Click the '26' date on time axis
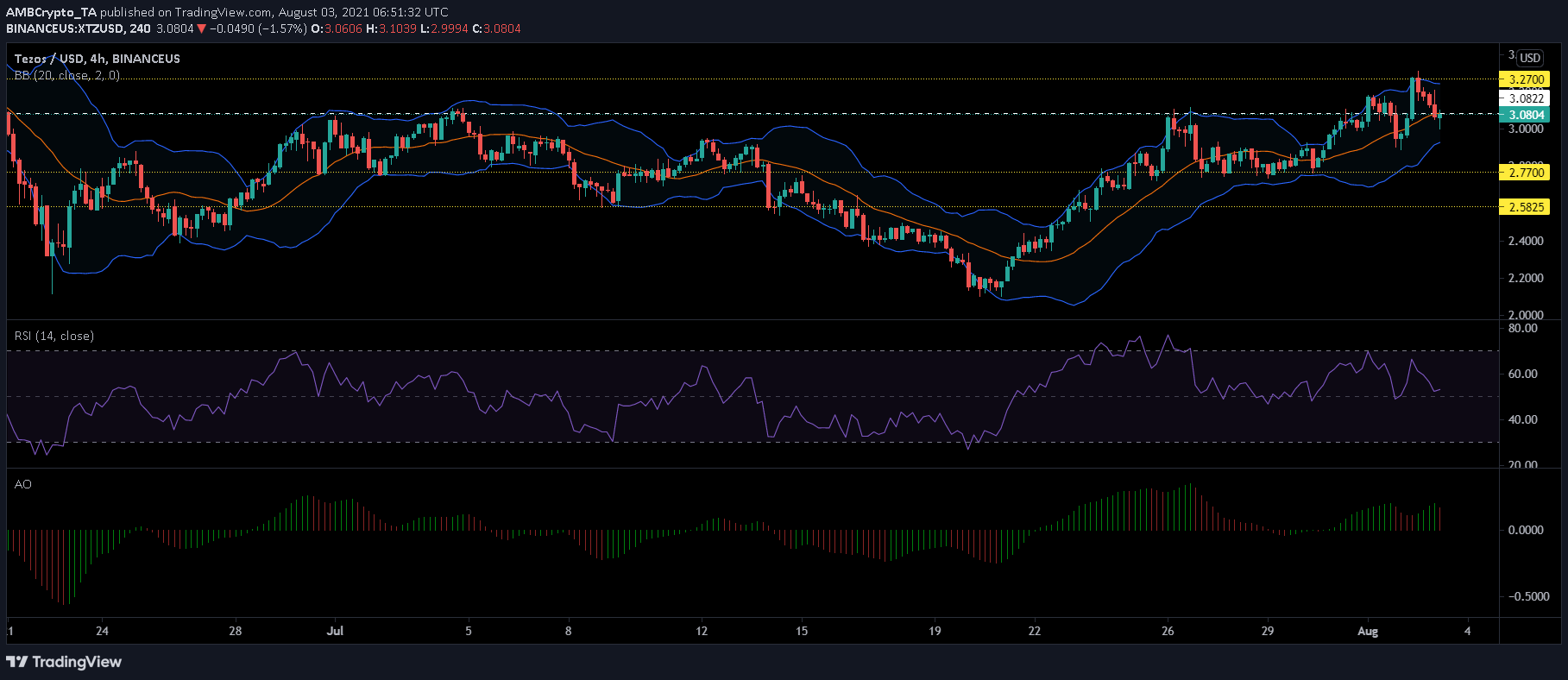Screen dimensions: 1568x680 [x=1168, y=631]
